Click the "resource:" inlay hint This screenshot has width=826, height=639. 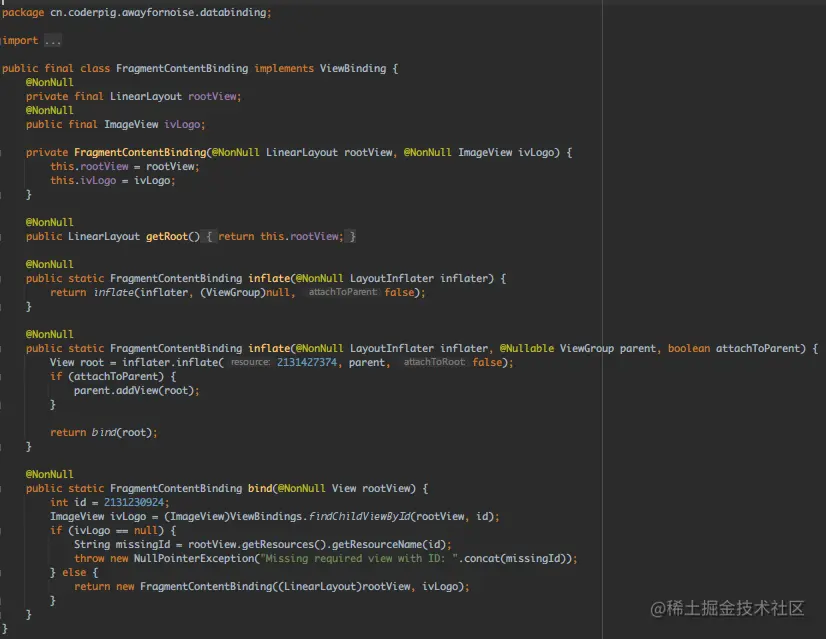pos(250,362)
